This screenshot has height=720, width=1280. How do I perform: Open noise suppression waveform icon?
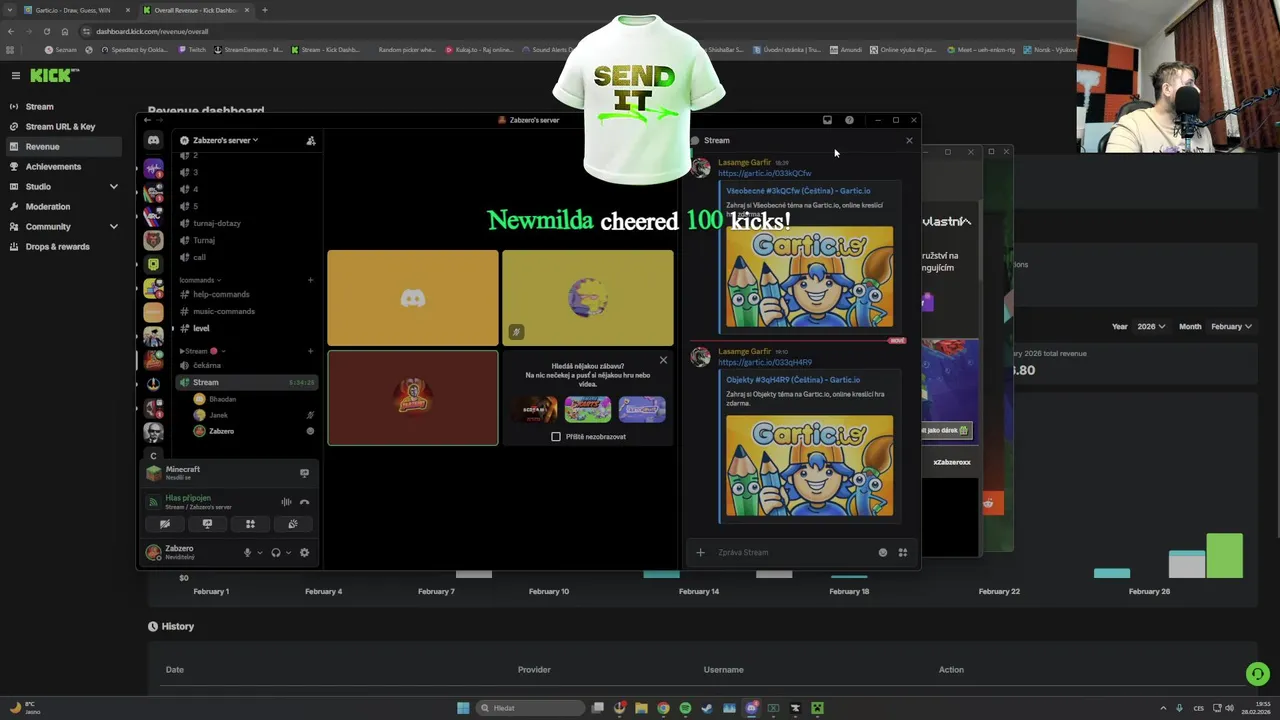pos(286,502)
